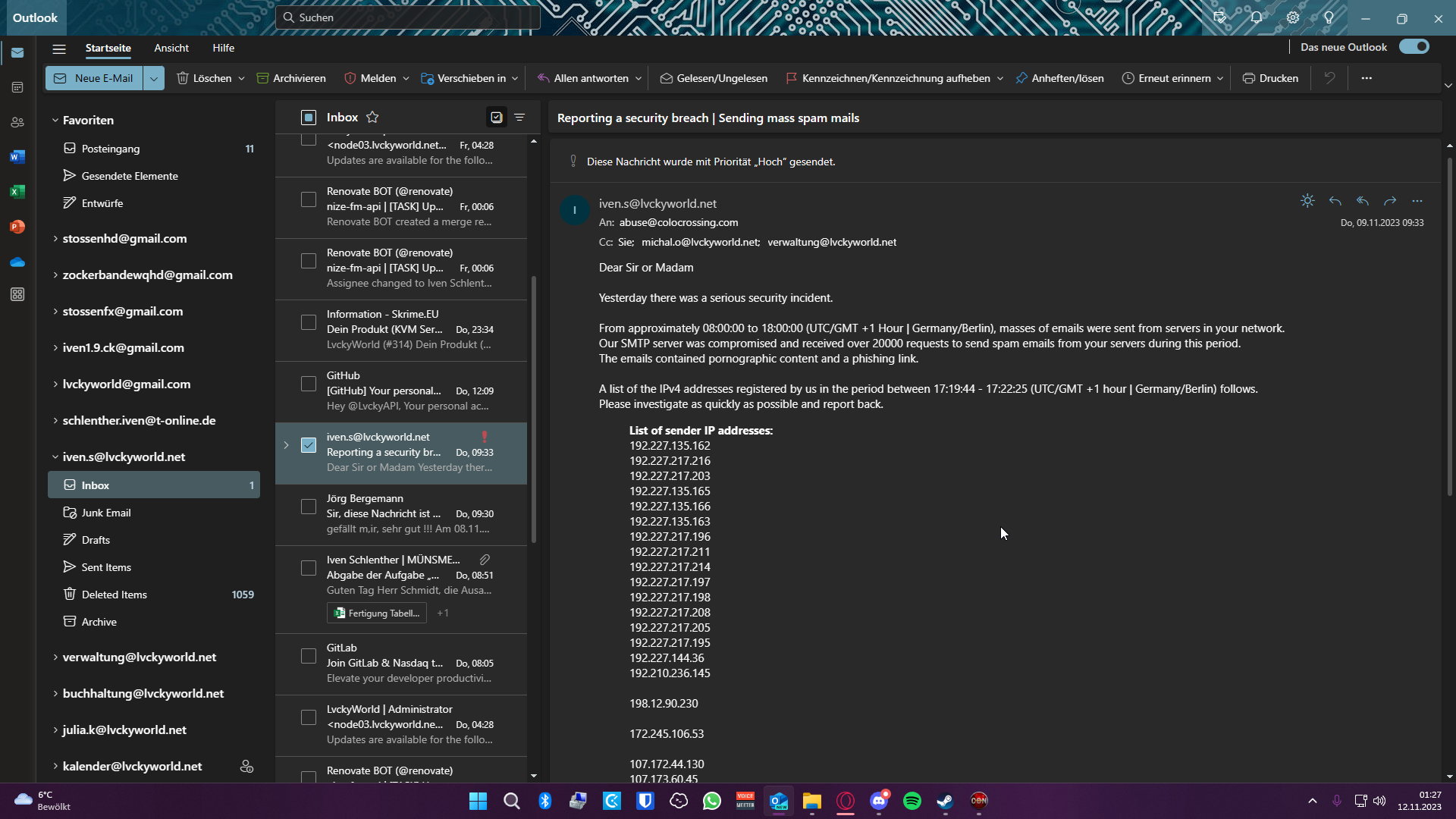1456x819 pixels.
Task: Open Settings gear in title bar
Action: pos(1293,17)
